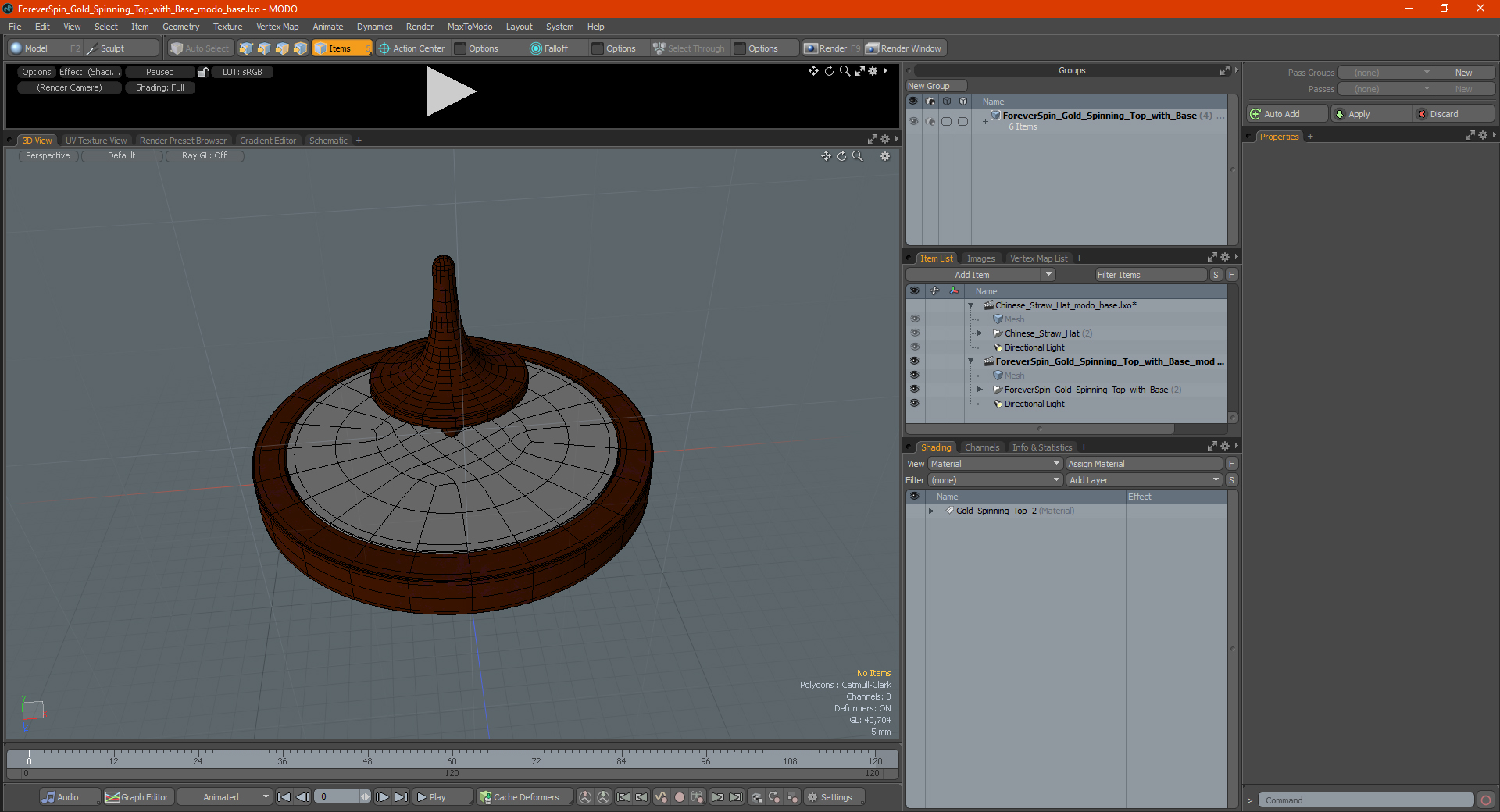1500x812 pixels.
Task: Open Animated keying mode dropdown
Action: [x=224, y=797]
